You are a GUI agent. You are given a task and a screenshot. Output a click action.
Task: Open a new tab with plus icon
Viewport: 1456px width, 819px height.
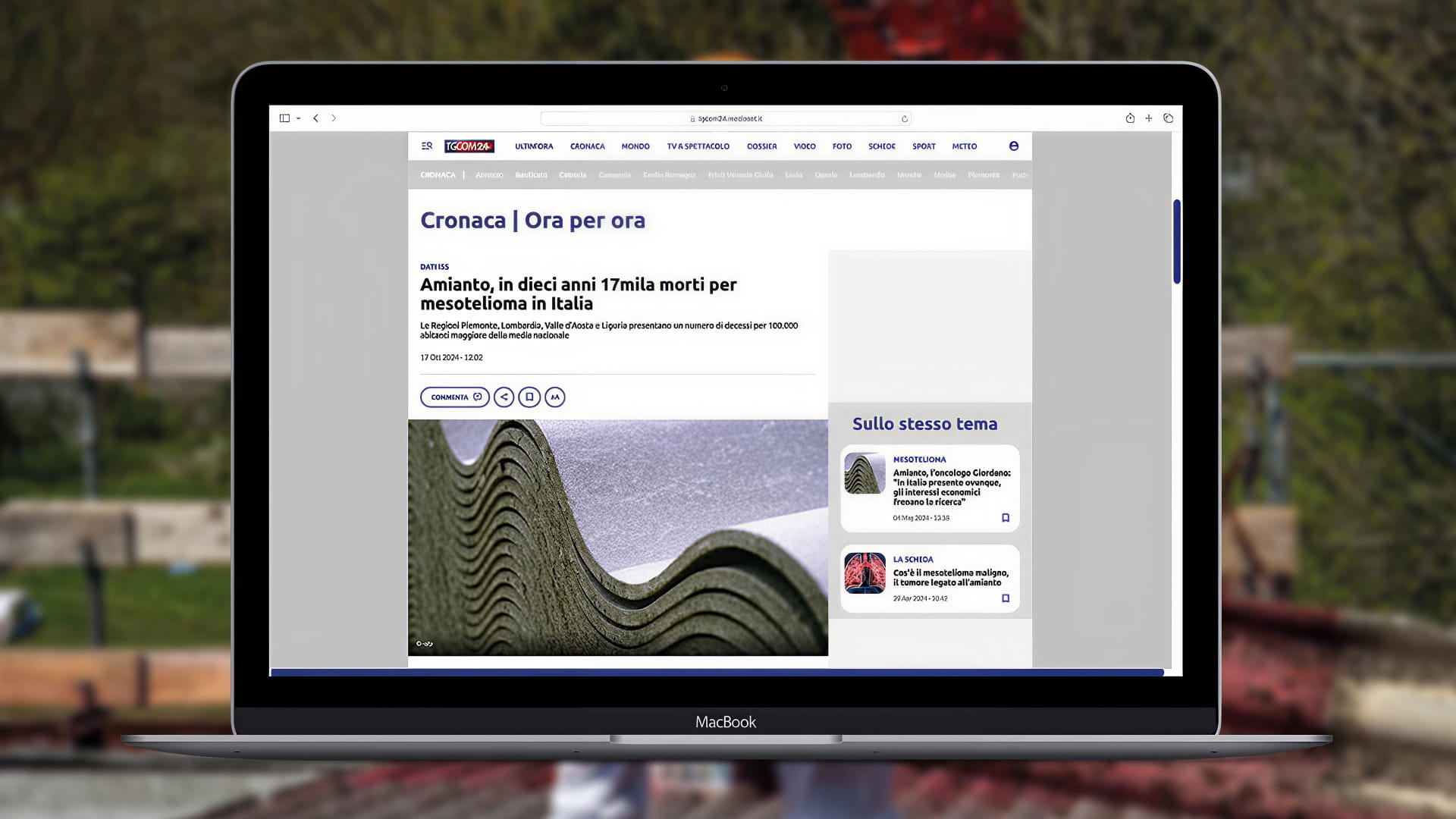pyautogui.click(x=1149, y=118)
